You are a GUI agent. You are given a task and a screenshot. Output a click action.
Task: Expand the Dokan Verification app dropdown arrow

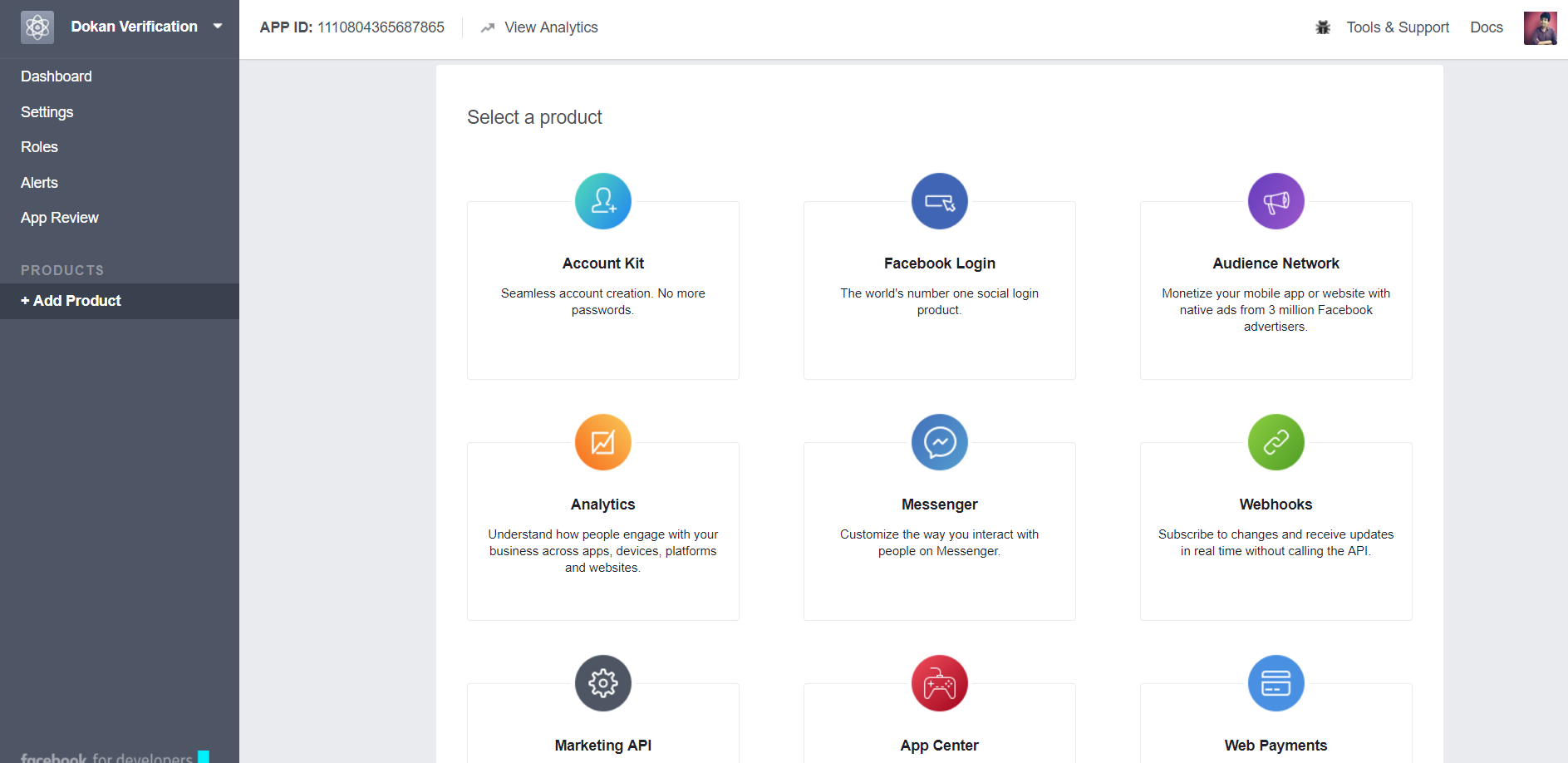pyautogui.click(x=218, y=27)
